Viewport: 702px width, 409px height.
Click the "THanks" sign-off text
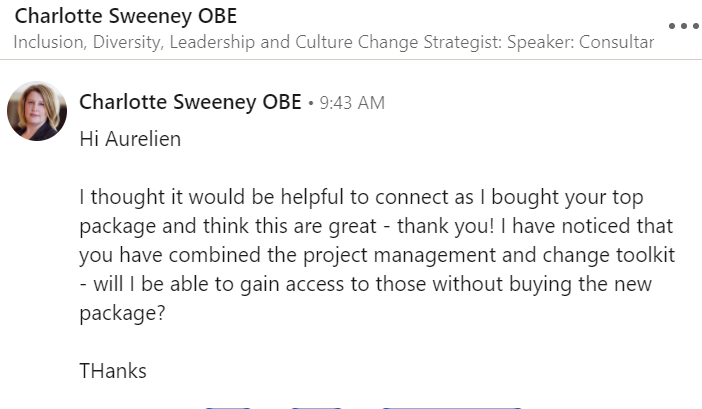(x=113, y=371)
